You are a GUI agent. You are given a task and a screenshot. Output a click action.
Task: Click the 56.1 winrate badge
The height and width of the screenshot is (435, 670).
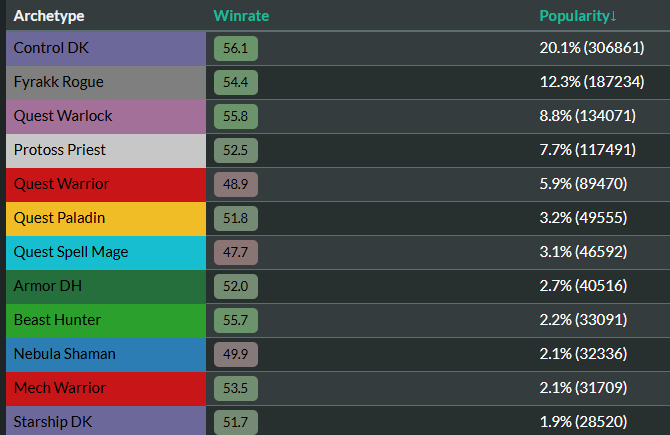click(x=236, y=49)
